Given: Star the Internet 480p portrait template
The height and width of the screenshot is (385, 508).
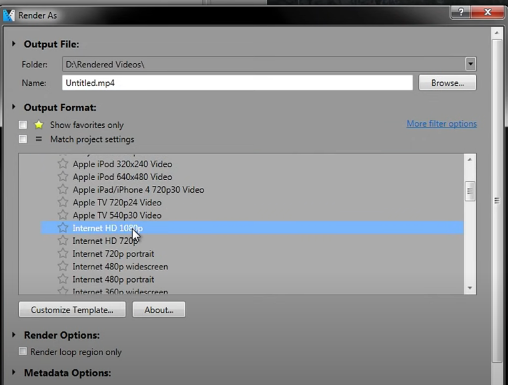Looking at the screenshot, I should 63,279.
